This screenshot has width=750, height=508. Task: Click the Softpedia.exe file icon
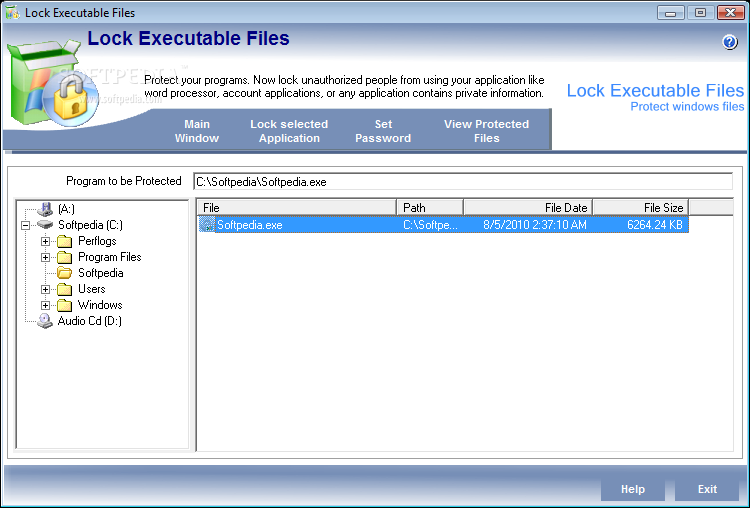point(207,224)
